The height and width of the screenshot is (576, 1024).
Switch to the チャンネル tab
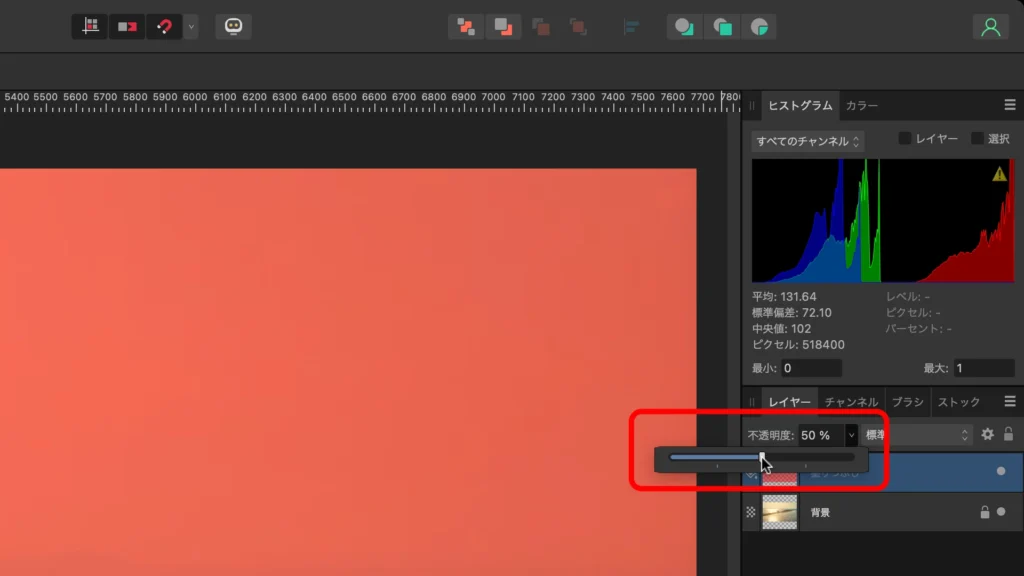point(853,401)
